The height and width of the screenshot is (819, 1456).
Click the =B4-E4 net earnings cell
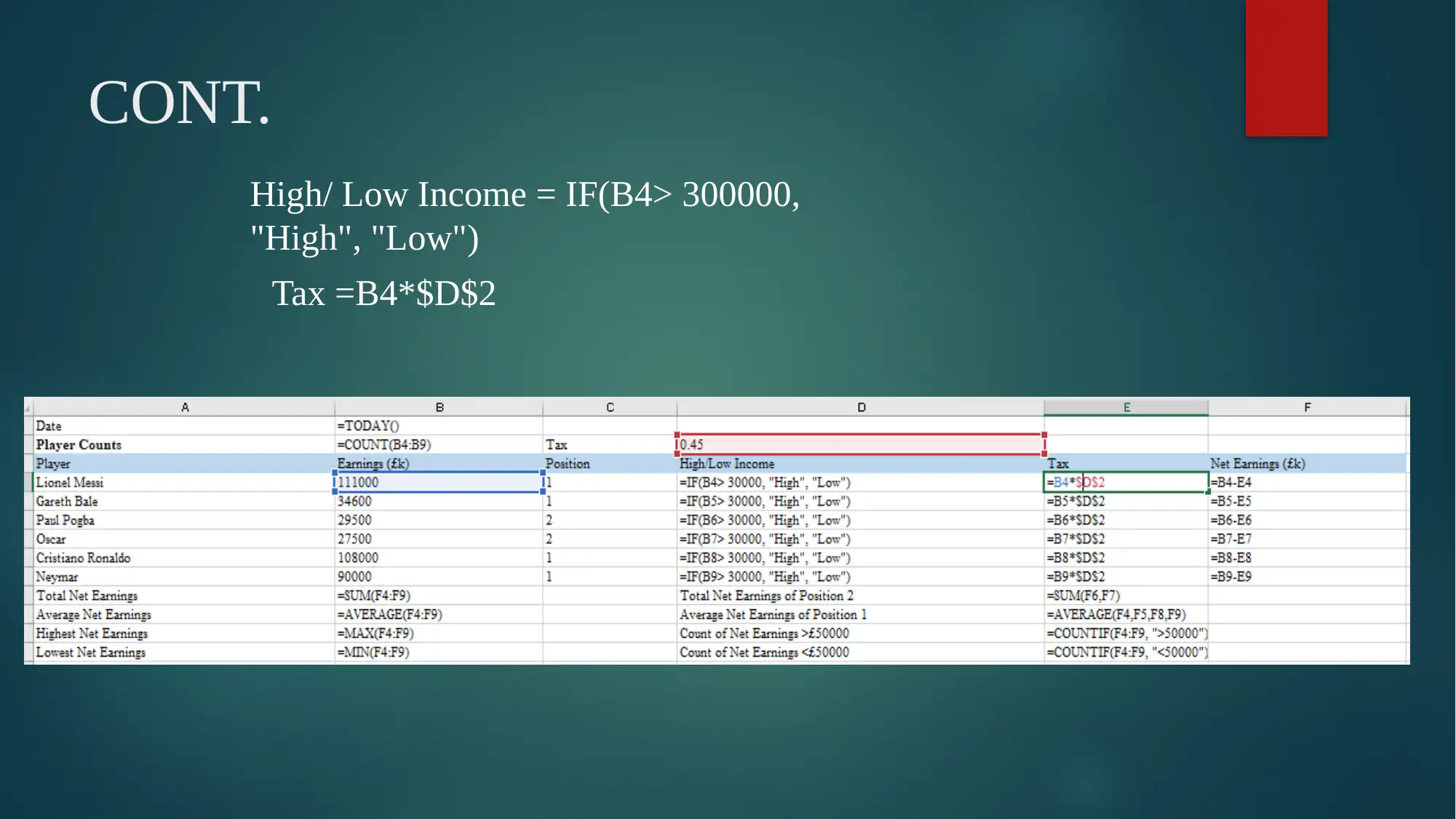(1308, 483)
